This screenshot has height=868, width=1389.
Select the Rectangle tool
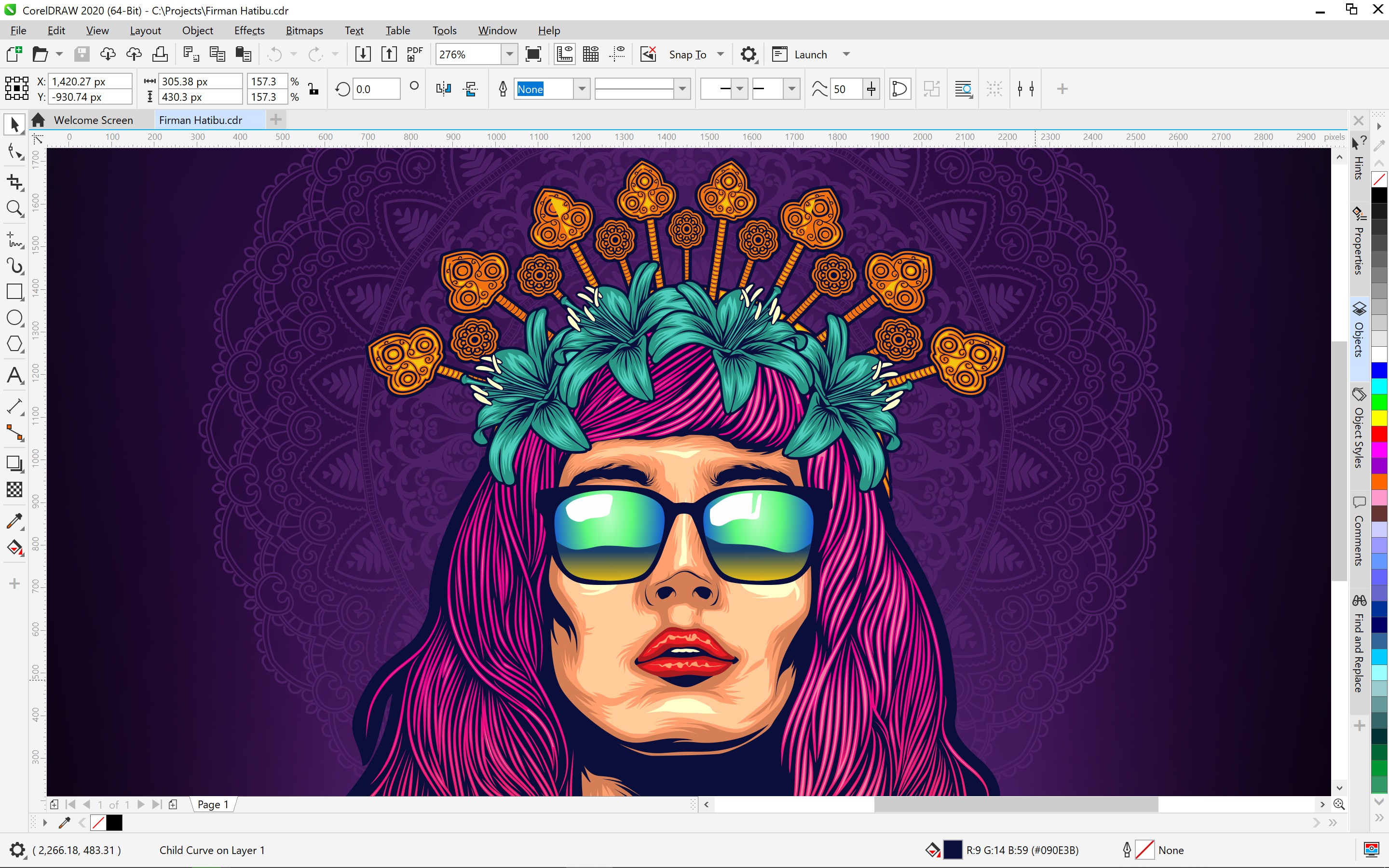15,294
